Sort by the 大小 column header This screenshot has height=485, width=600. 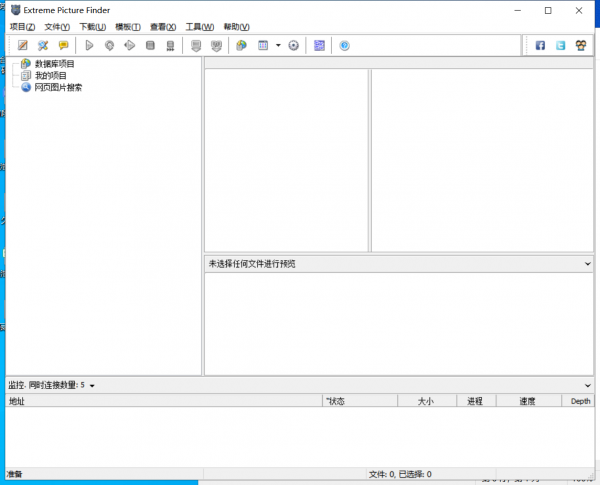[x=427, y=401]
